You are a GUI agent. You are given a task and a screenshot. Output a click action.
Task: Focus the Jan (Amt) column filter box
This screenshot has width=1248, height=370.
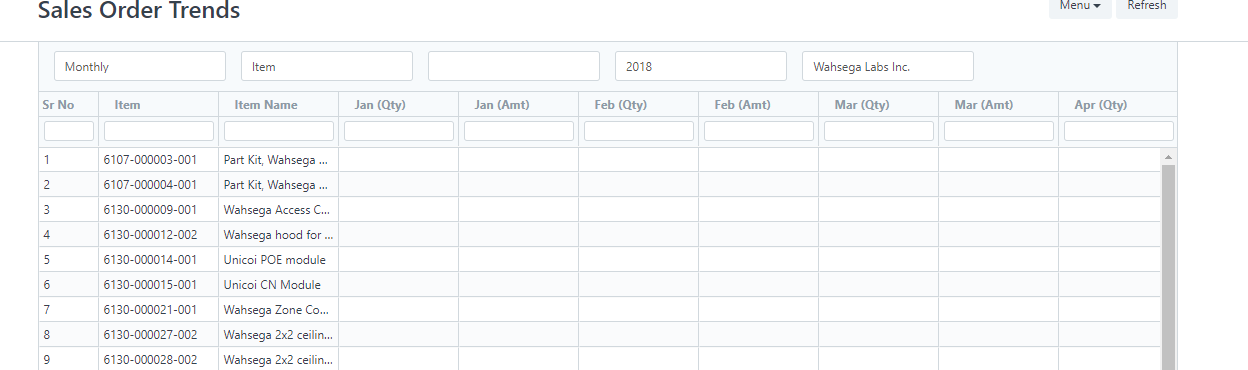[519, 131]
